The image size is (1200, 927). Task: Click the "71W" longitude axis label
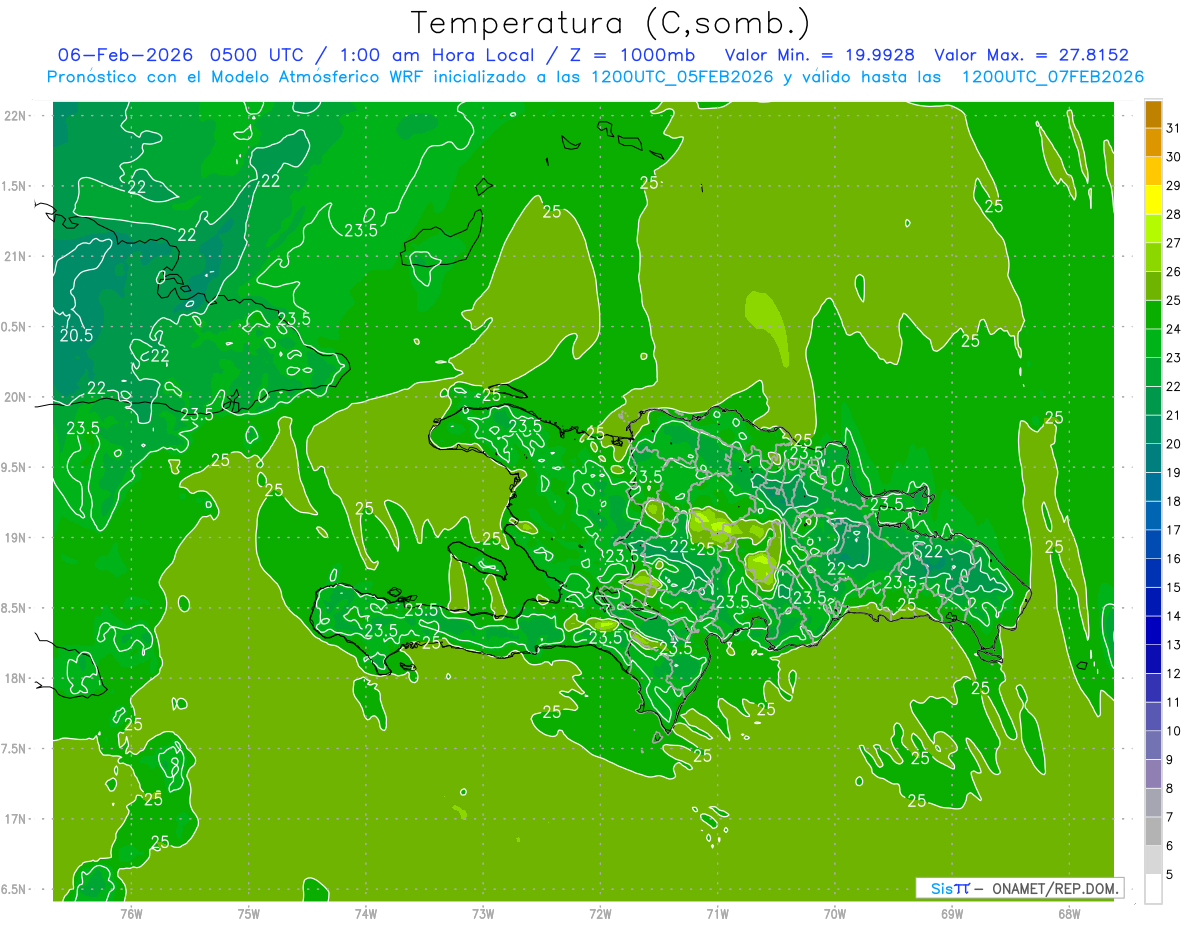click(x=717, y=913)
